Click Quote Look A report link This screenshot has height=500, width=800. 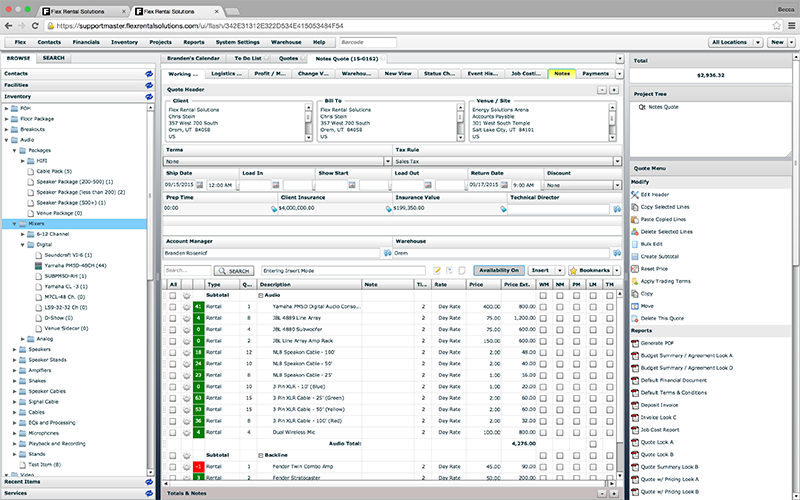[657, 442]
